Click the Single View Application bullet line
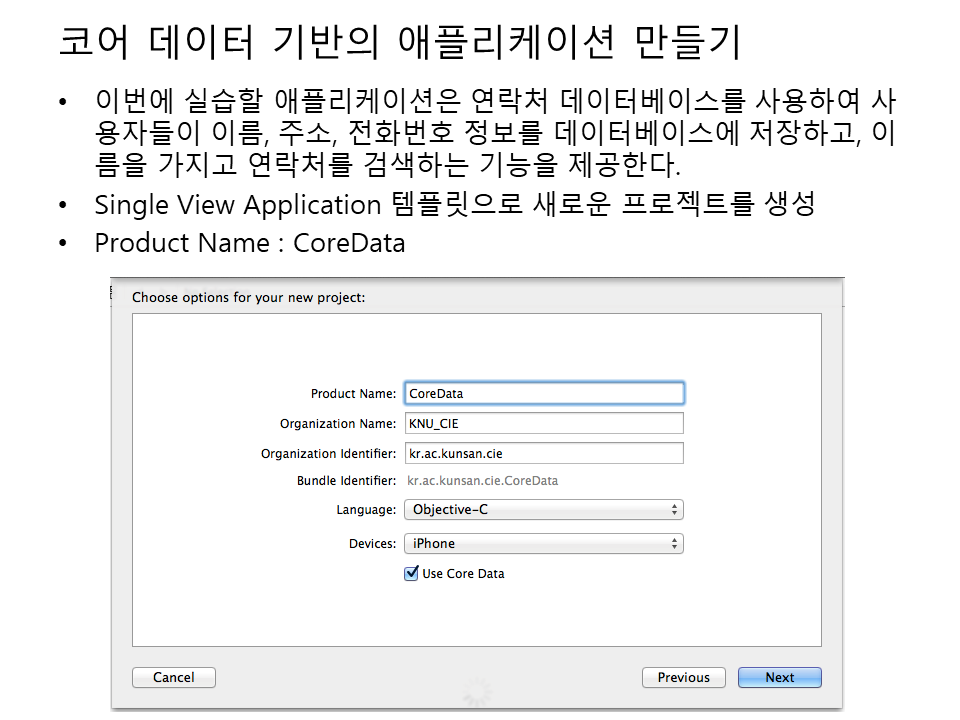Image resolution: width=960 pixels, height=720 pixels. pos(454,205)
